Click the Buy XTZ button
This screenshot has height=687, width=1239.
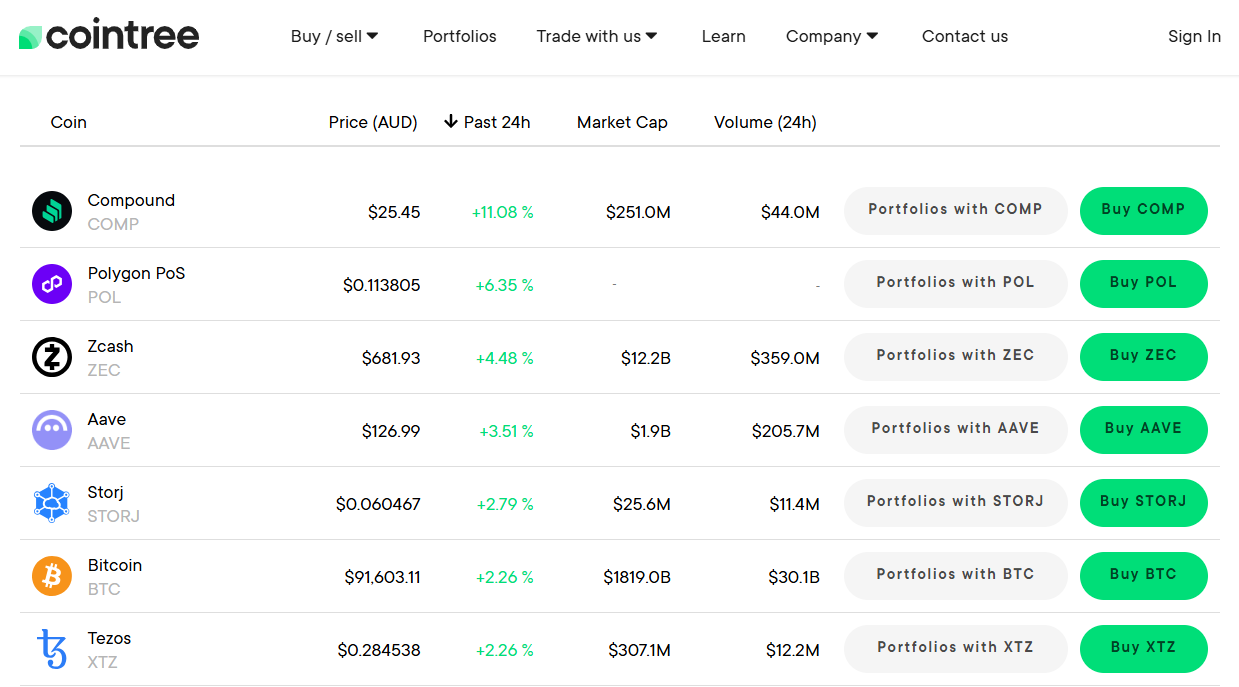1144,649
